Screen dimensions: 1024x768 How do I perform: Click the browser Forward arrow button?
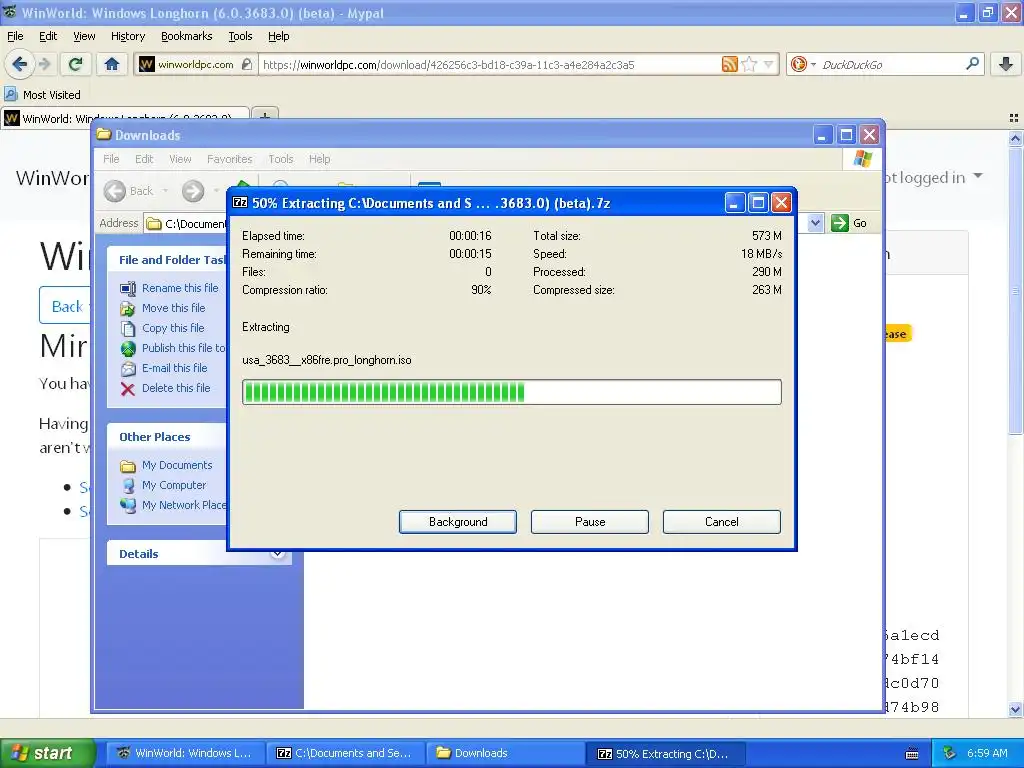coord(44,64)
